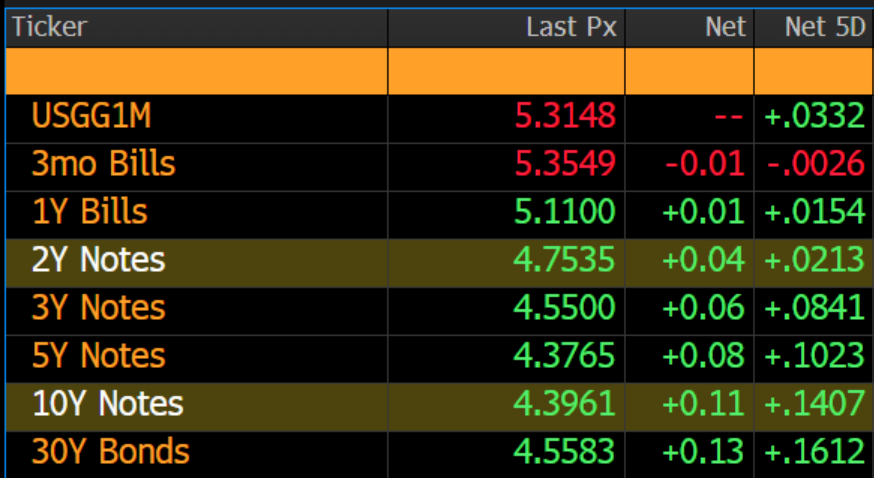Image resolution: width=874 pixels, height=478 pixels.
Task: Select the 5Y Notes ticker
Action: pyautogui.click(x=99, y=355)
